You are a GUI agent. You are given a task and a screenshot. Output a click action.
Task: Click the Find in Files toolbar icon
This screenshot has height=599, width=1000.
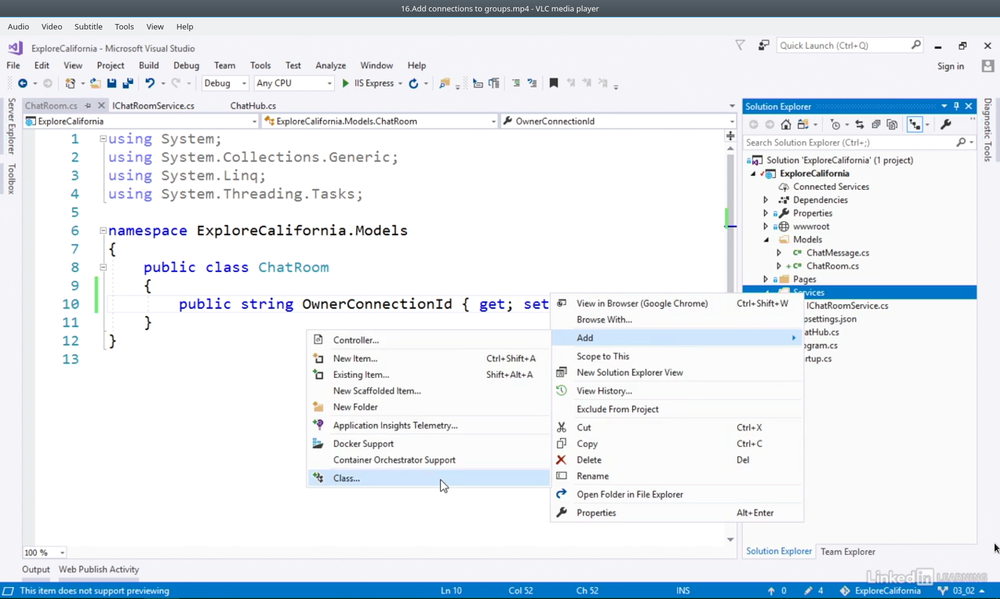[x=445, y=84]
